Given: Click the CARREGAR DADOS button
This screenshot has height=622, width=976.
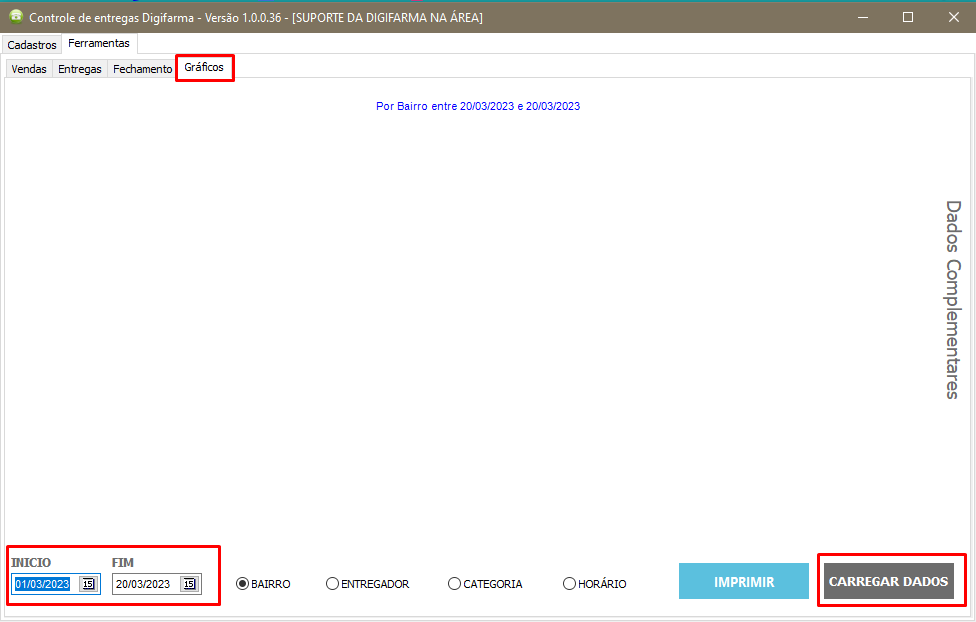Looking at the screenshot, I should [x=888, y=581].
